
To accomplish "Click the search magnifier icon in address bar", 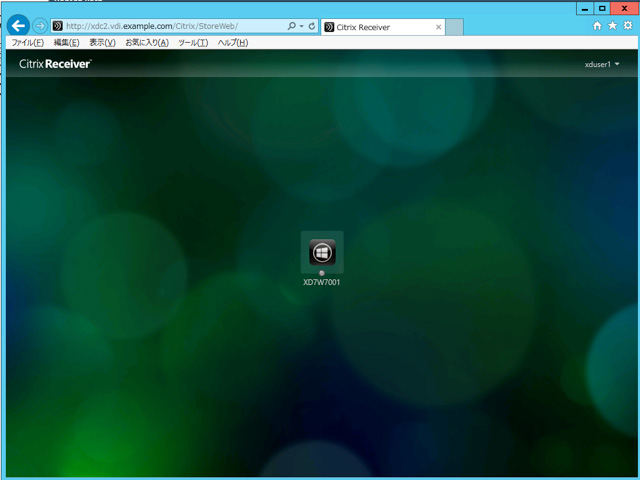I will 291,26.
